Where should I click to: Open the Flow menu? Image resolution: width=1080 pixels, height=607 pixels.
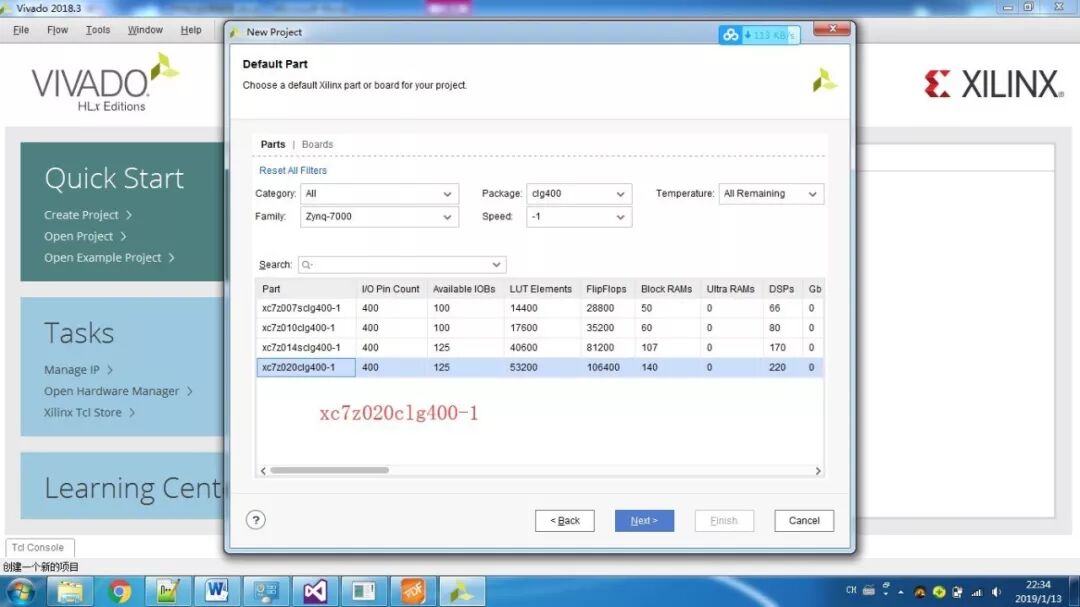tap(57, 30)
